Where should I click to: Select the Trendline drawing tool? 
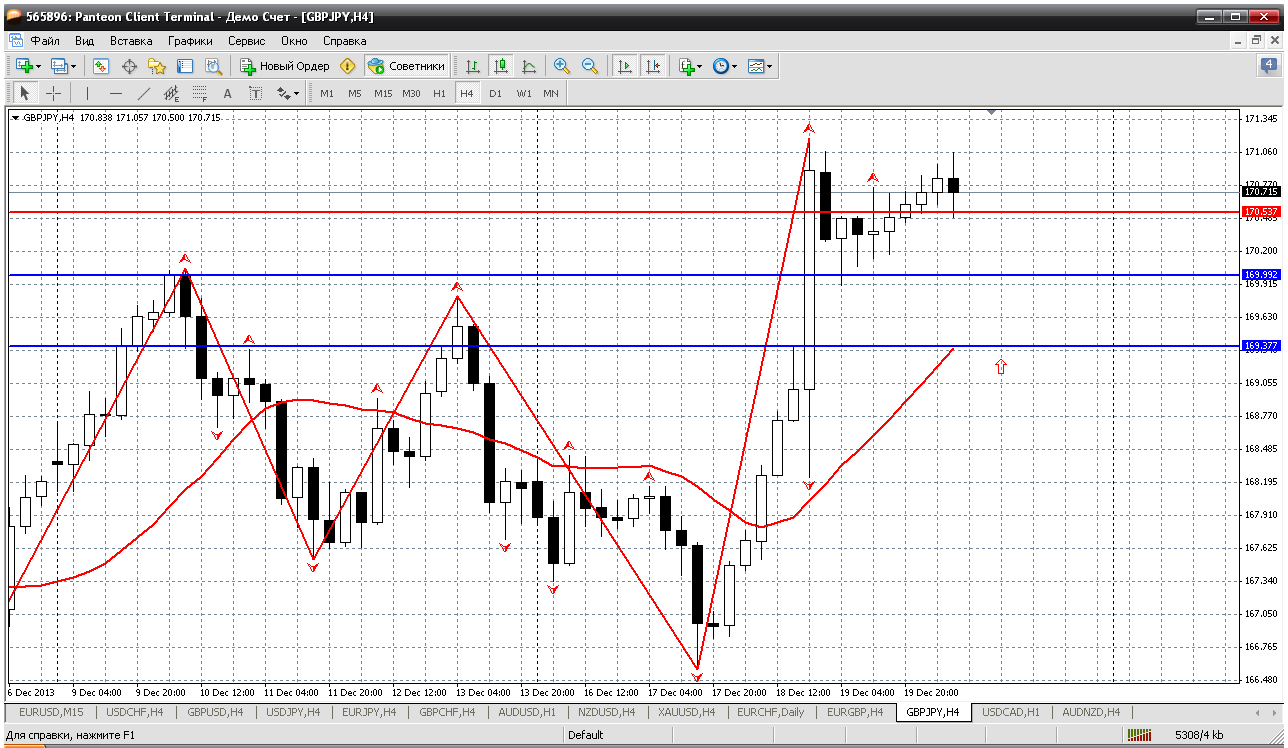[x=143, y=93]
